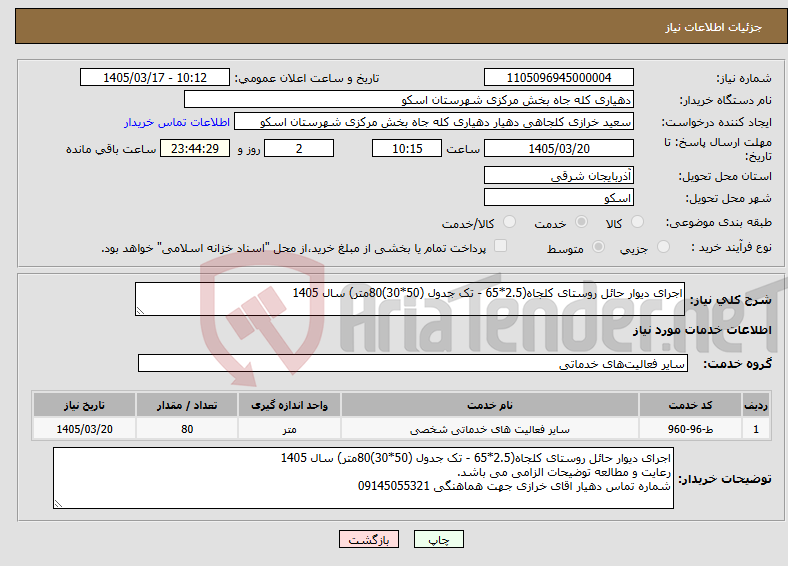Click the چاپ (print) button
788x566 pixels.
(438, 539)
